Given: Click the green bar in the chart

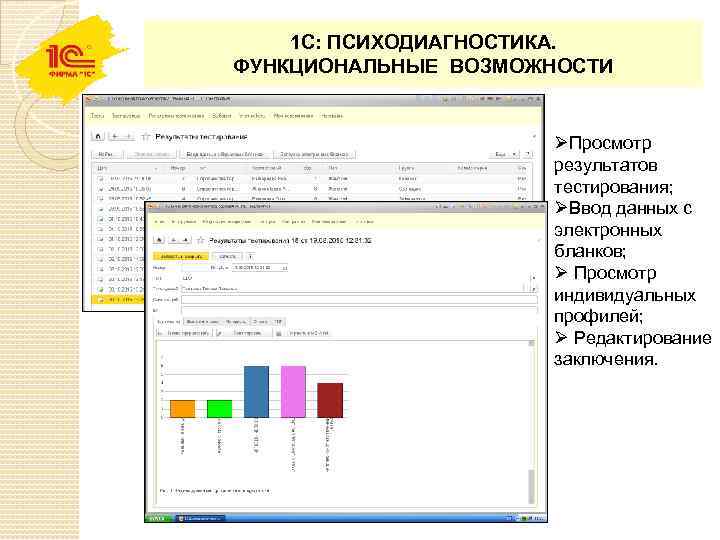Looking at the screenshot, I should pos(219,409).
